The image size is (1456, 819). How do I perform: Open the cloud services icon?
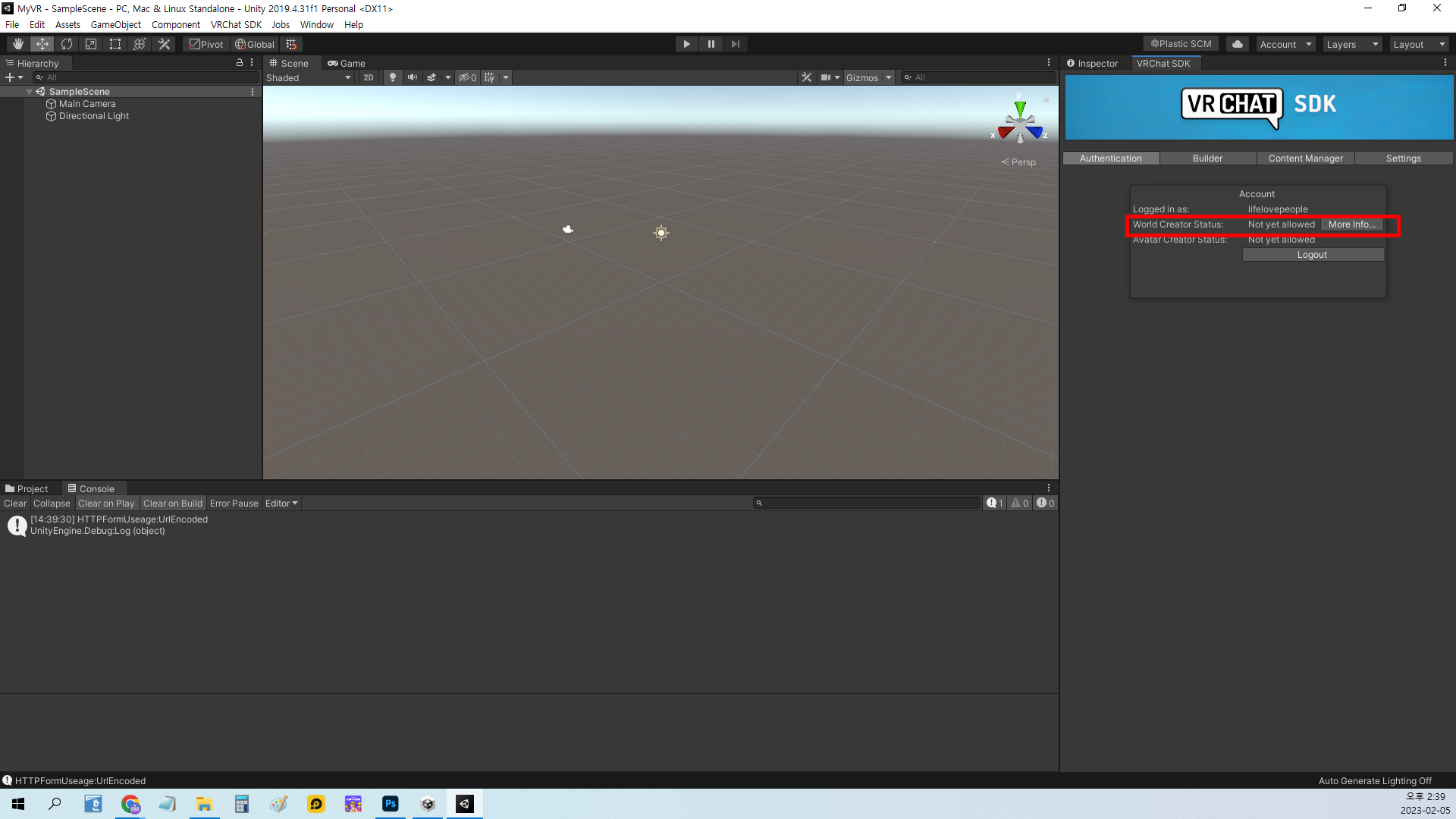1238,44
